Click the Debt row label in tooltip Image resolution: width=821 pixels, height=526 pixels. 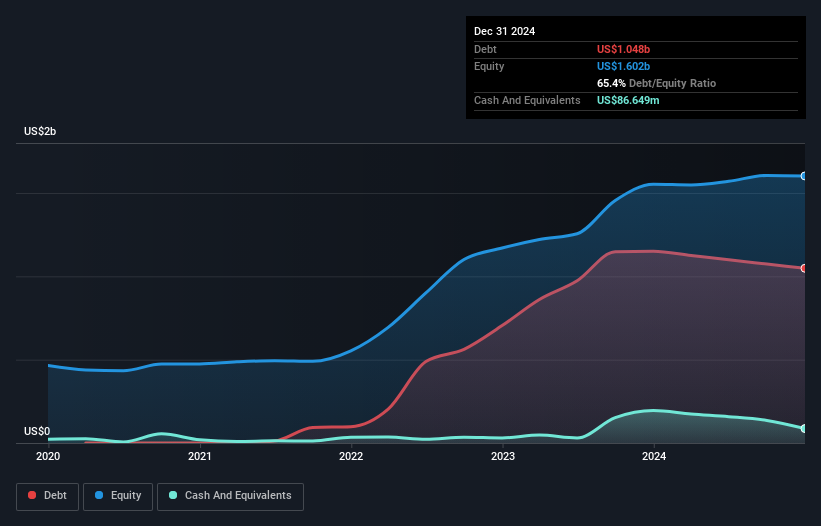485,49
